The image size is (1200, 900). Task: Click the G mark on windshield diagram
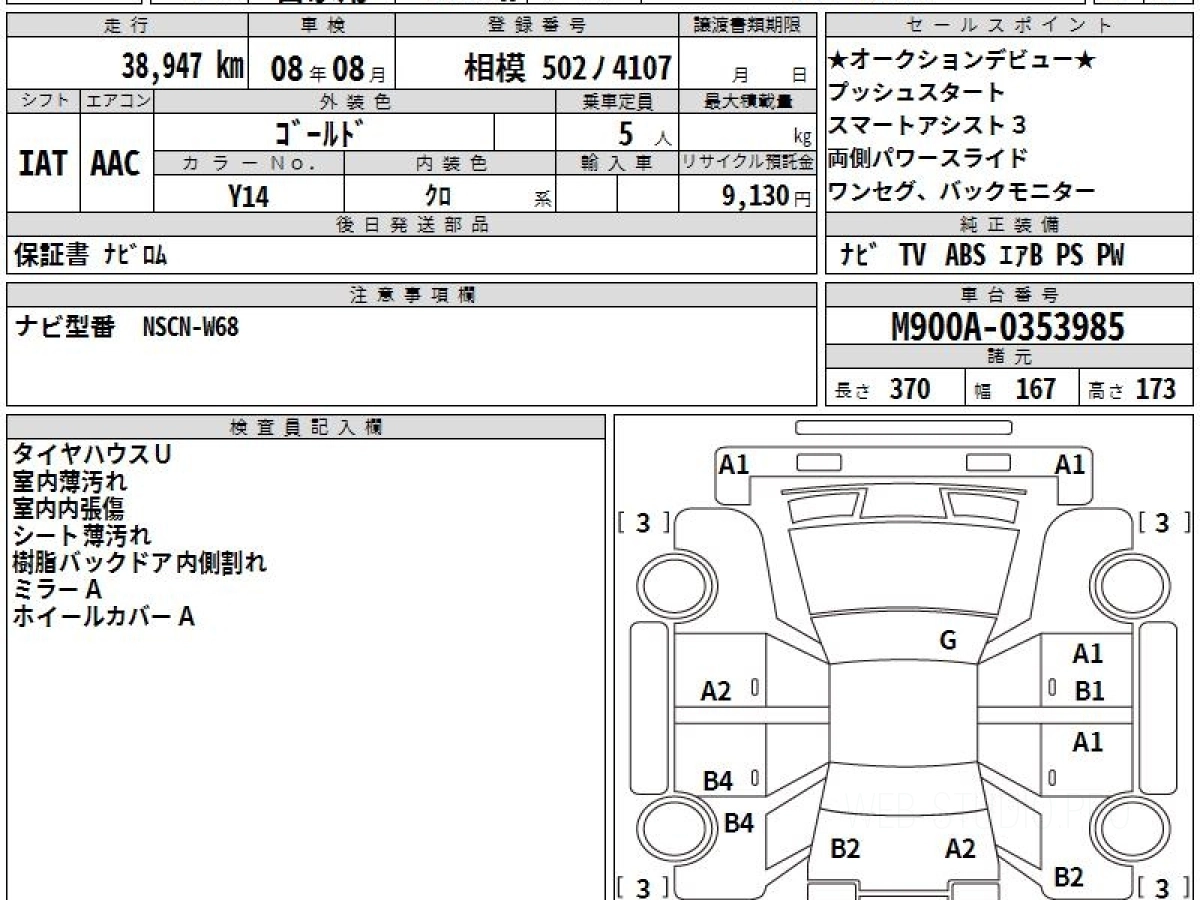pos(948,642)
